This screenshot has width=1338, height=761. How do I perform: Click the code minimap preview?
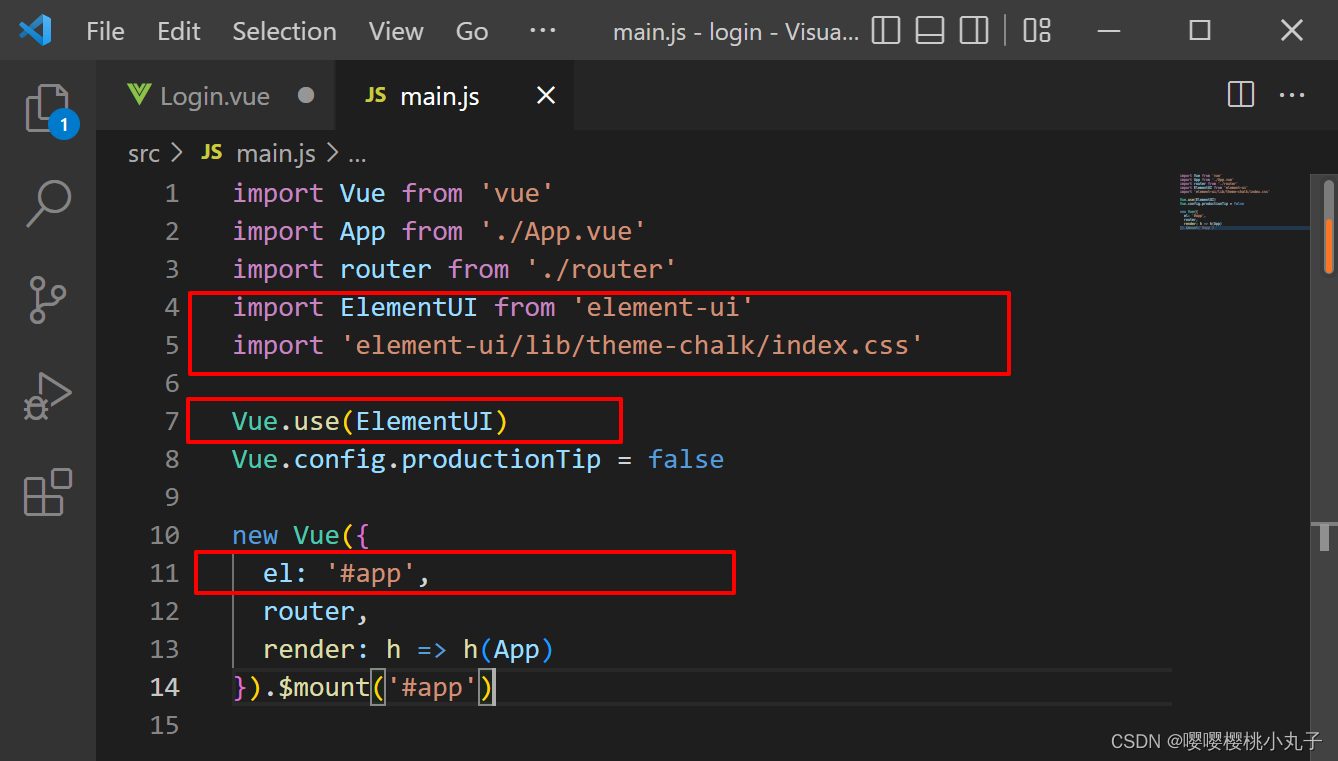(1243, 203)
